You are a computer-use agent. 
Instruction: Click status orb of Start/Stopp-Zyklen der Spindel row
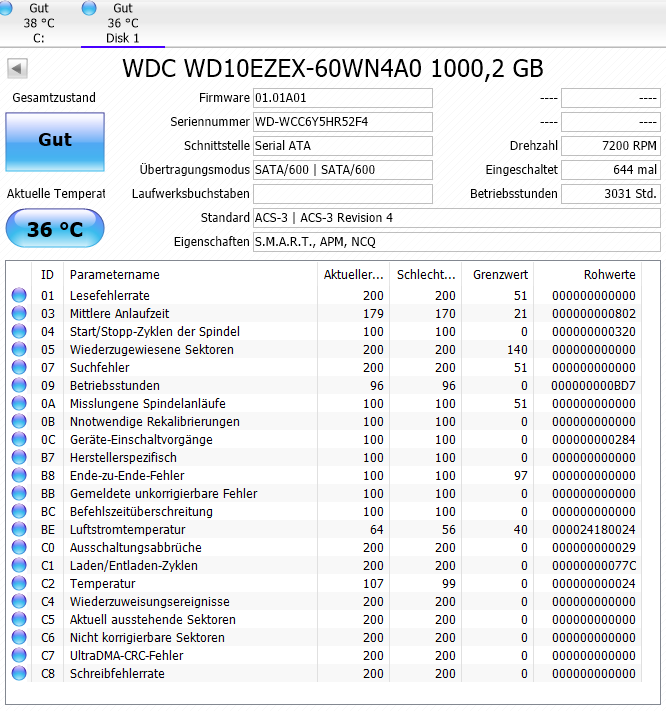click(19, 331)
